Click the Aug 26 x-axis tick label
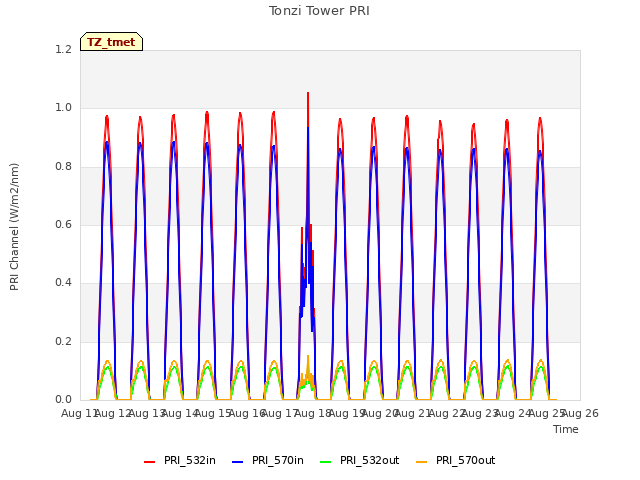640x480 pixels. pos(580,413)
